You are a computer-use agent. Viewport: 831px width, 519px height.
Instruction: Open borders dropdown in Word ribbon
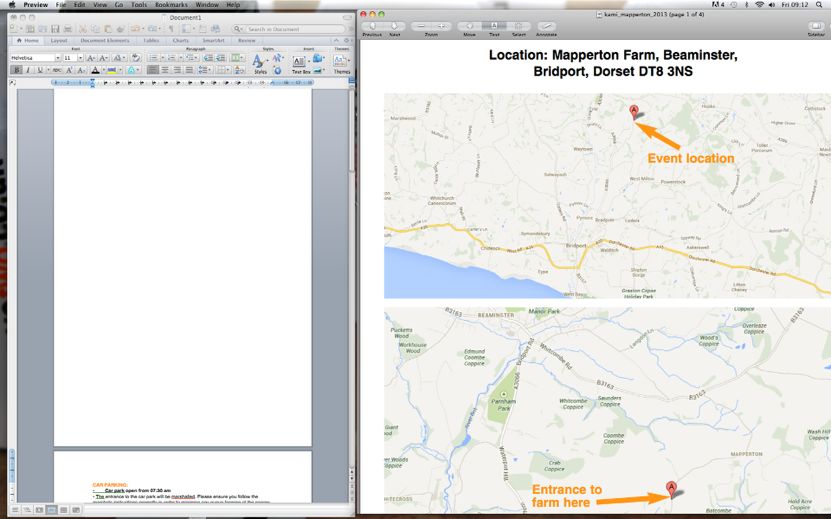[223, 70]
